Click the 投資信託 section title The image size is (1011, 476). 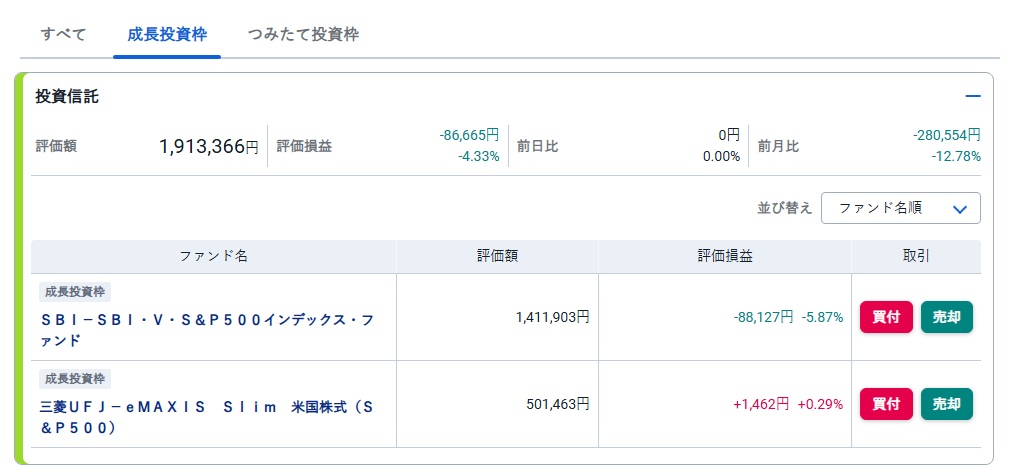tap(67, 97)
